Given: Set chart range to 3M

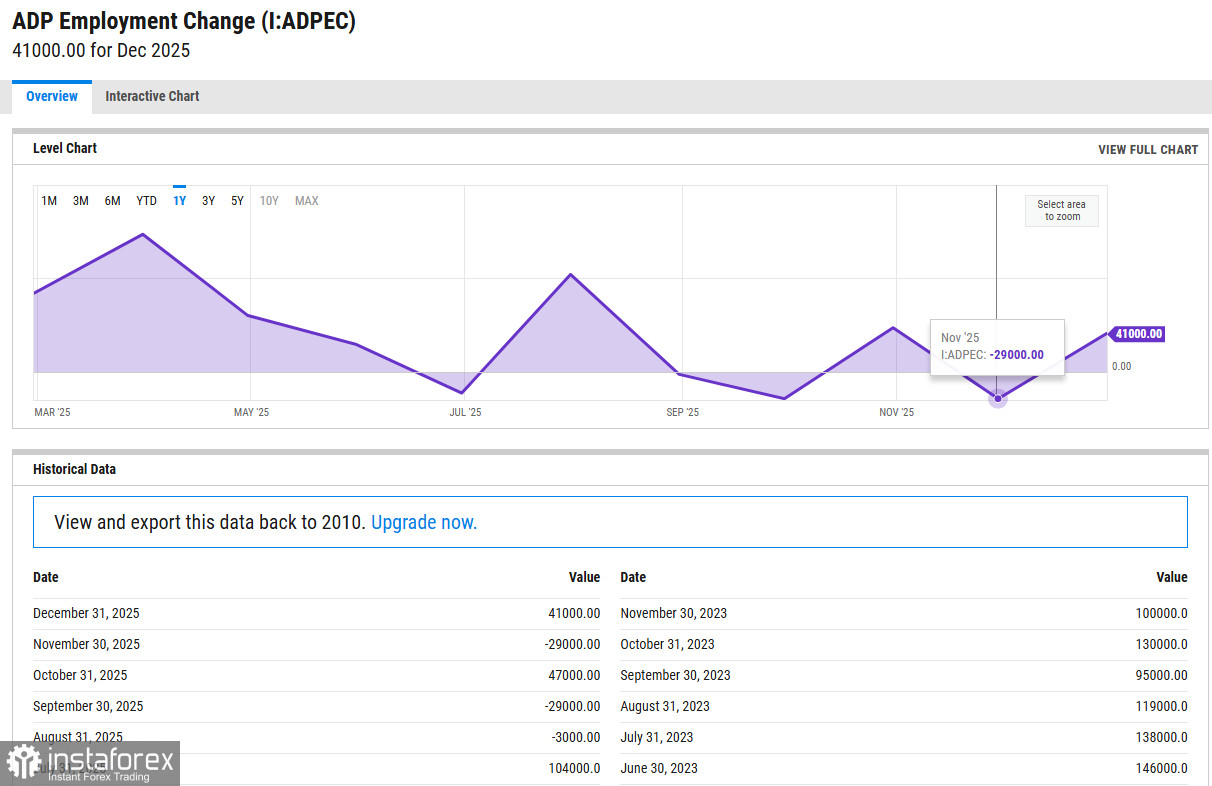Looking at the screenshot, I should 80,201.
